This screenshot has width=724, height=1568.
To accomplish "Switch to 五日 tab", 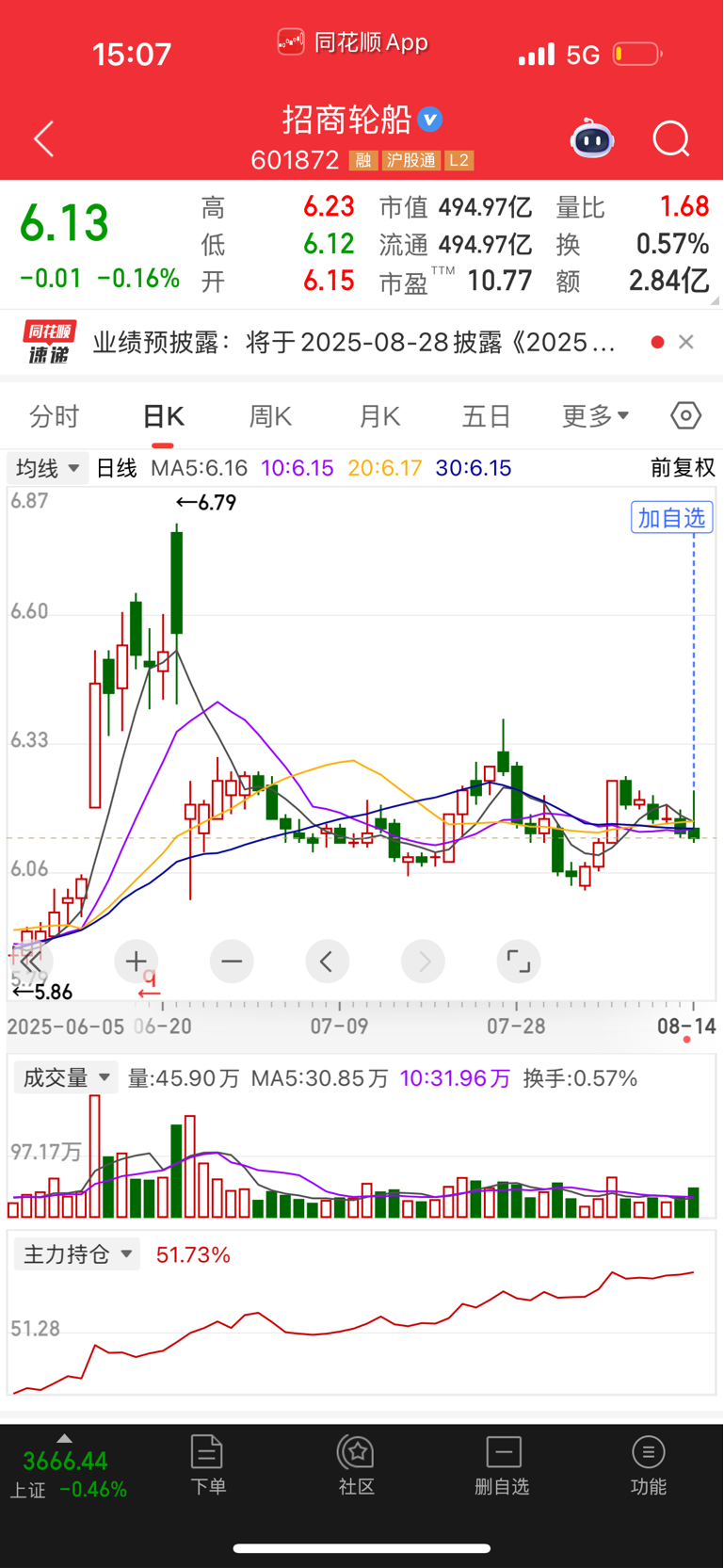I will point(487,416).
